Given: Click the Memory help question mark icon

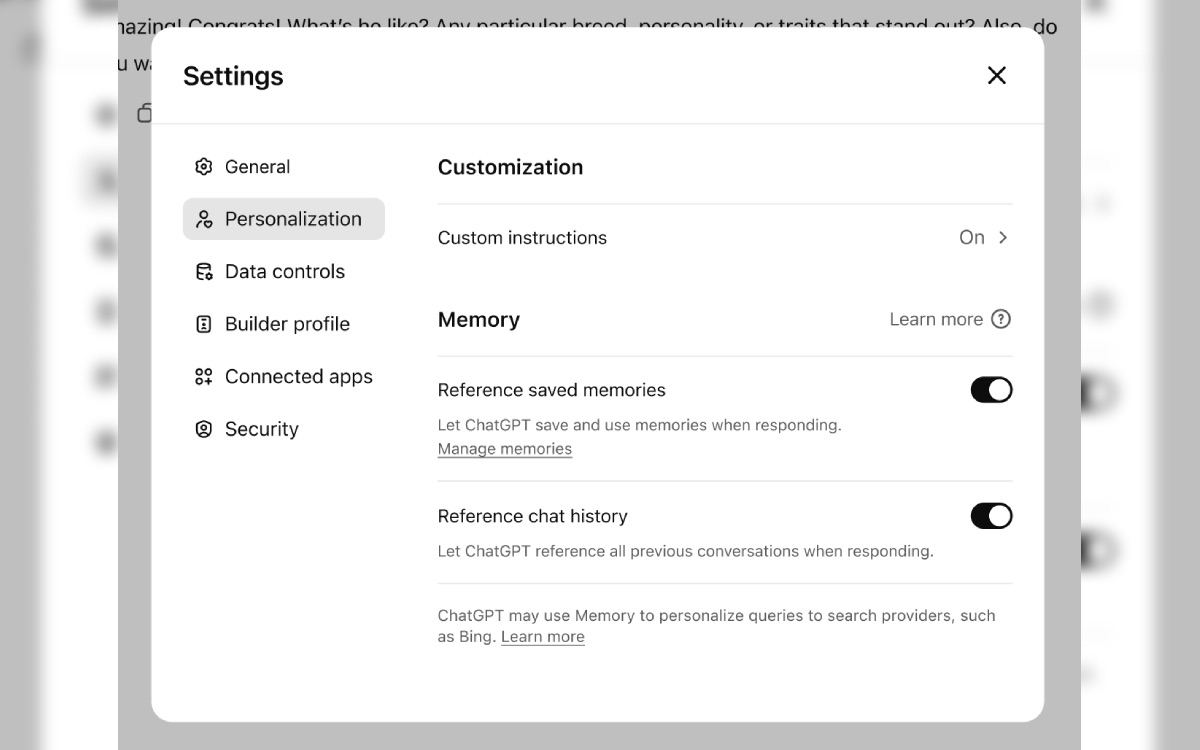Looking at the screenshot, I should 1001,319.
